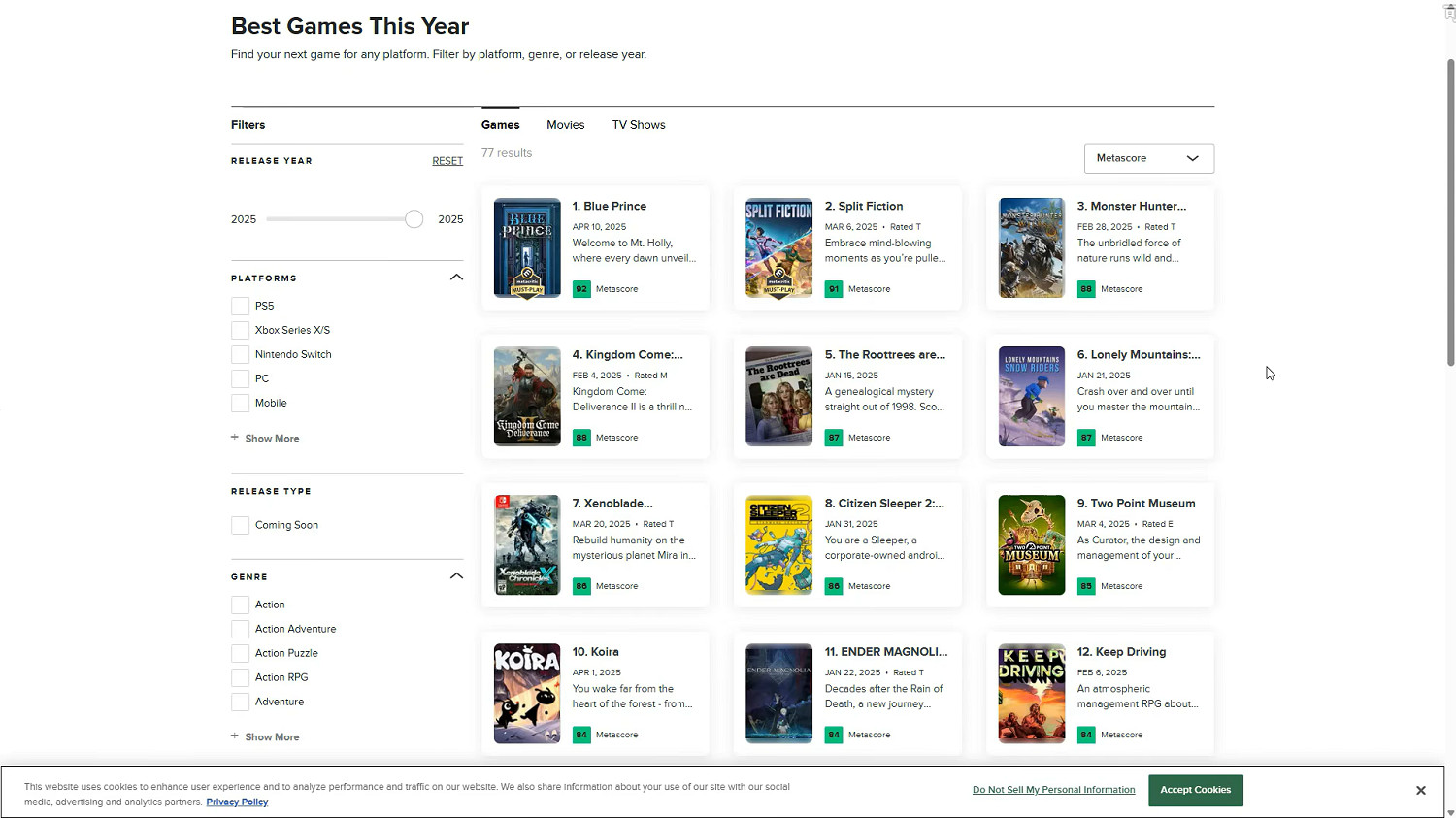Collapse the Platforms filter section
1456x818 pixels.
click(x=456, y=278)
